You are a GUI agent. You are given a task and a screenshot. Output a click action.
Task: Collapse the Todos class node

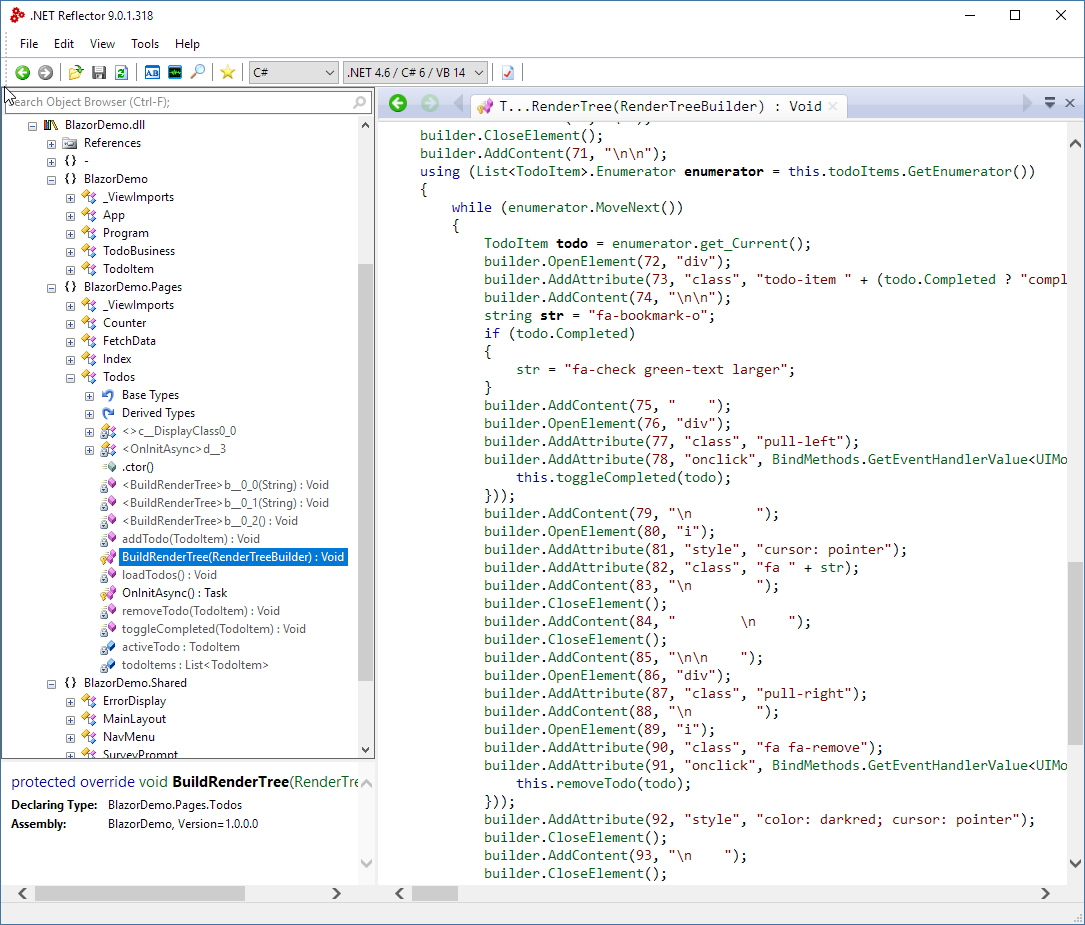pyautogui.click(x=68, y=376)
